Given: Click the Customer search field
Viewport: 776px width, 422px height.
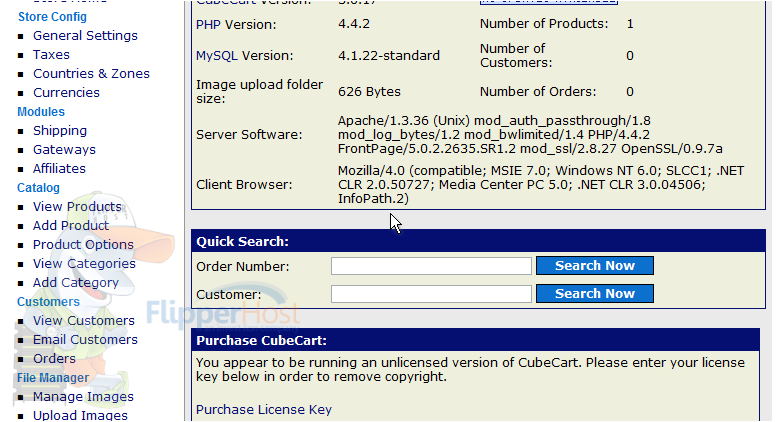Looking at the screenshot, I should (431, 294).
